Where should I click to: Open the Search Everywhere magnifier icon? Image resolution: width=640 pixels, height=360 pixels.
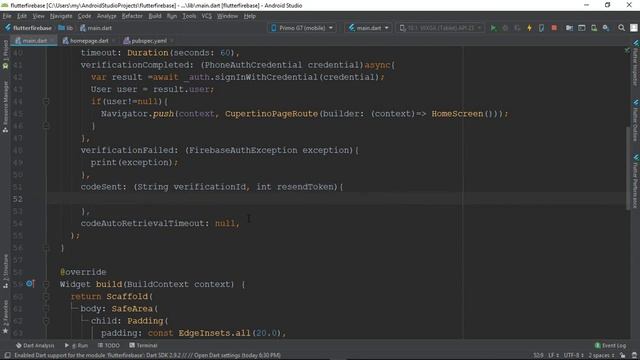click(621, 28)
